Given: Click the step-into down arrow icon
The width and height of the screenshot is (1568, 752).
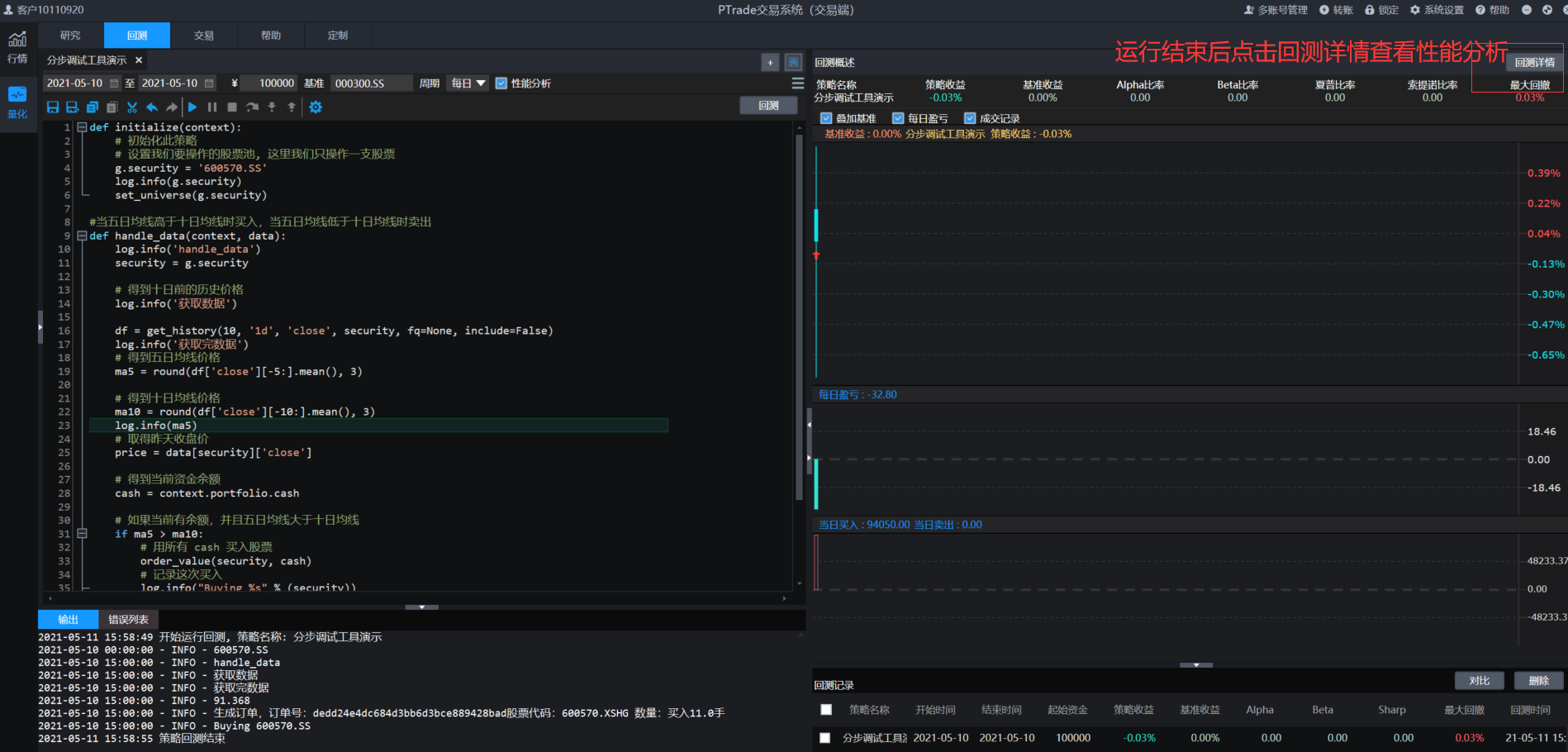Looking at the screenshot, I should (x=272, y=107).
